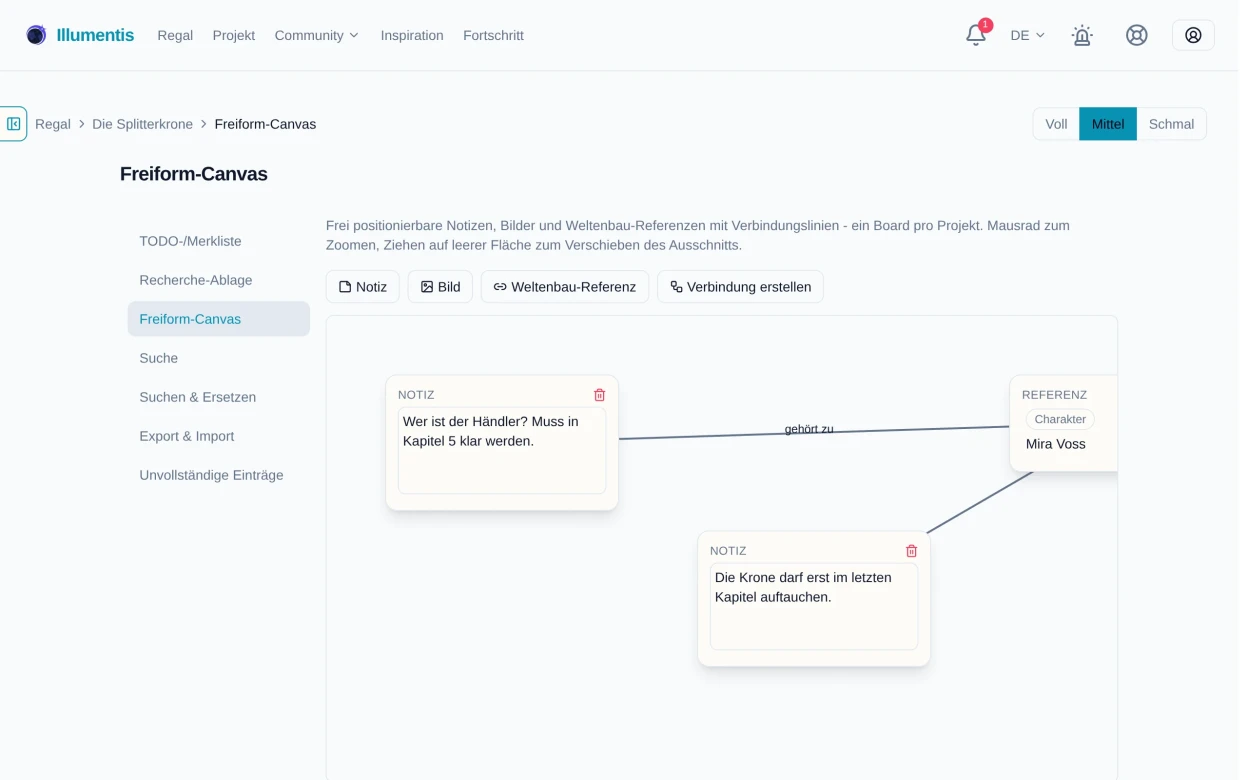Collapse the sidebar panel icon

tap(14, 124)
